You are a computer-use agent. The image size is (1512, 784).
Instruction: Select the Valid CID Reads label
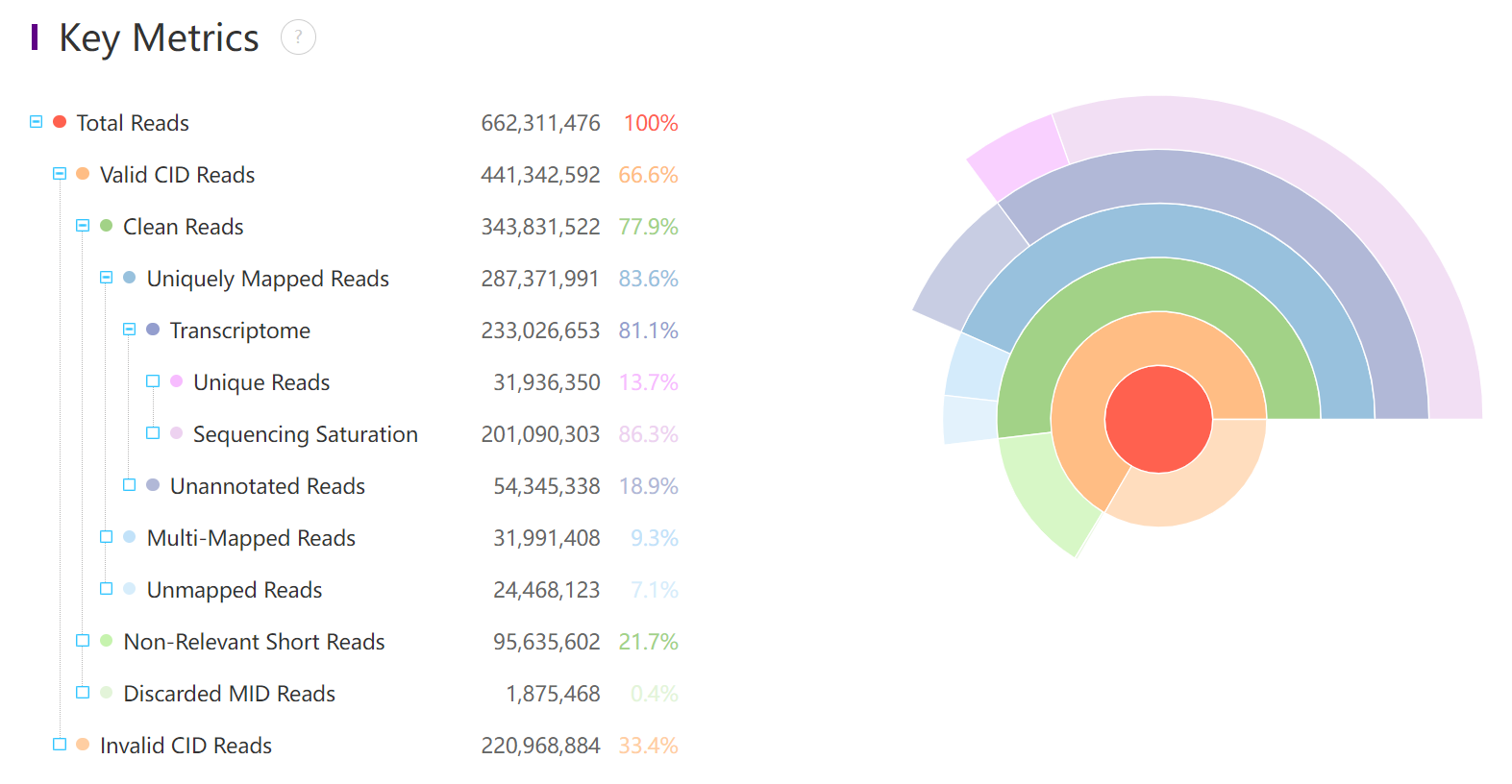(x=178, y=175)
